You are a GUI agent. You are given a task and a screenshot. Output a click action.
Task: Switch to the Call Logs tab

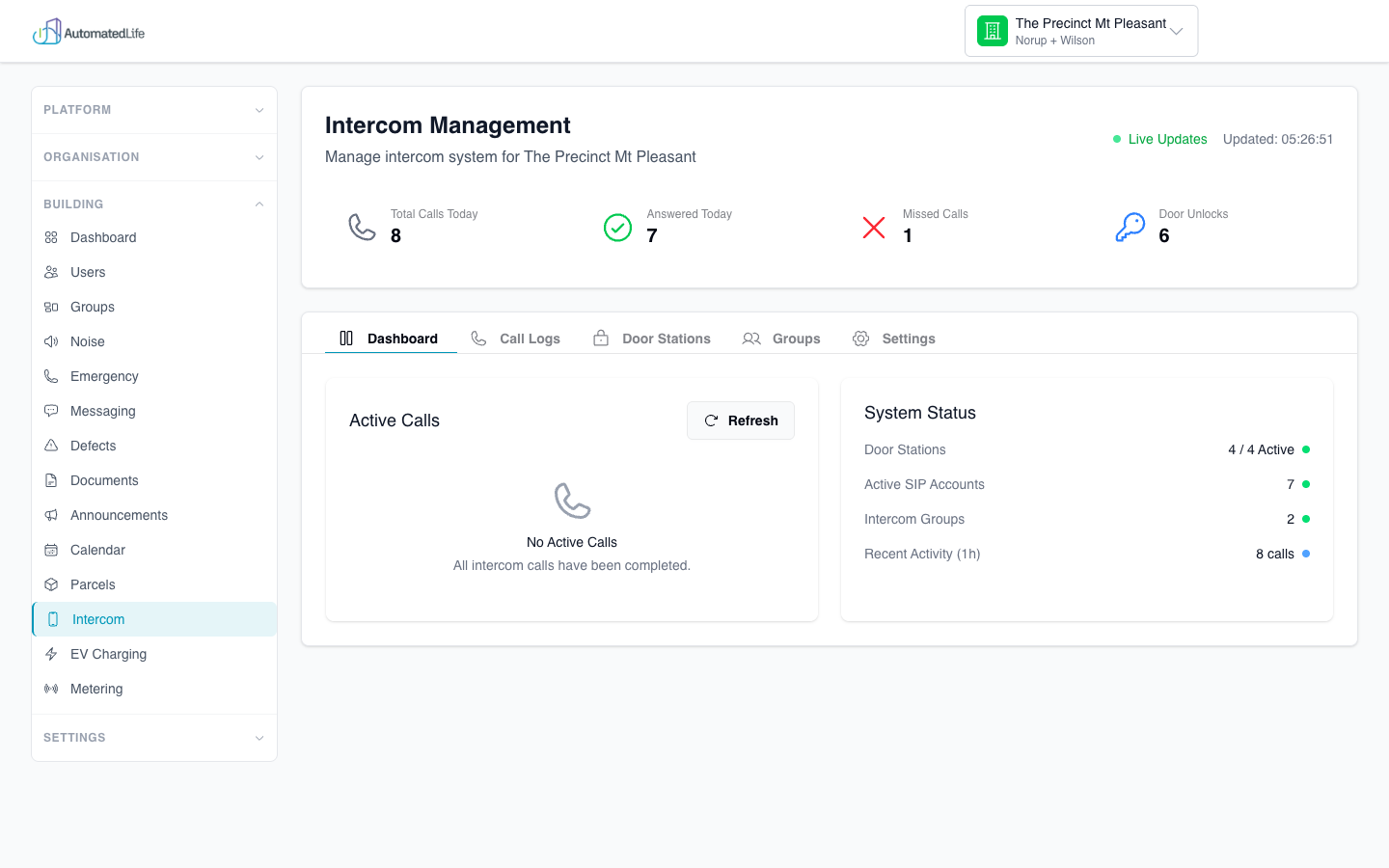tap(516, 339)
